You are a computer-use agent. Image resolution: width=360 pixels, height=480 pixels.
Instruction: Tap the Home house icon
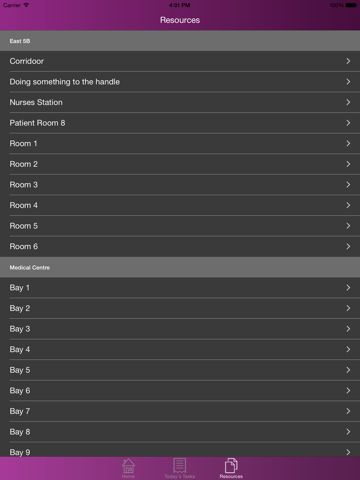(x=128, y=466)
